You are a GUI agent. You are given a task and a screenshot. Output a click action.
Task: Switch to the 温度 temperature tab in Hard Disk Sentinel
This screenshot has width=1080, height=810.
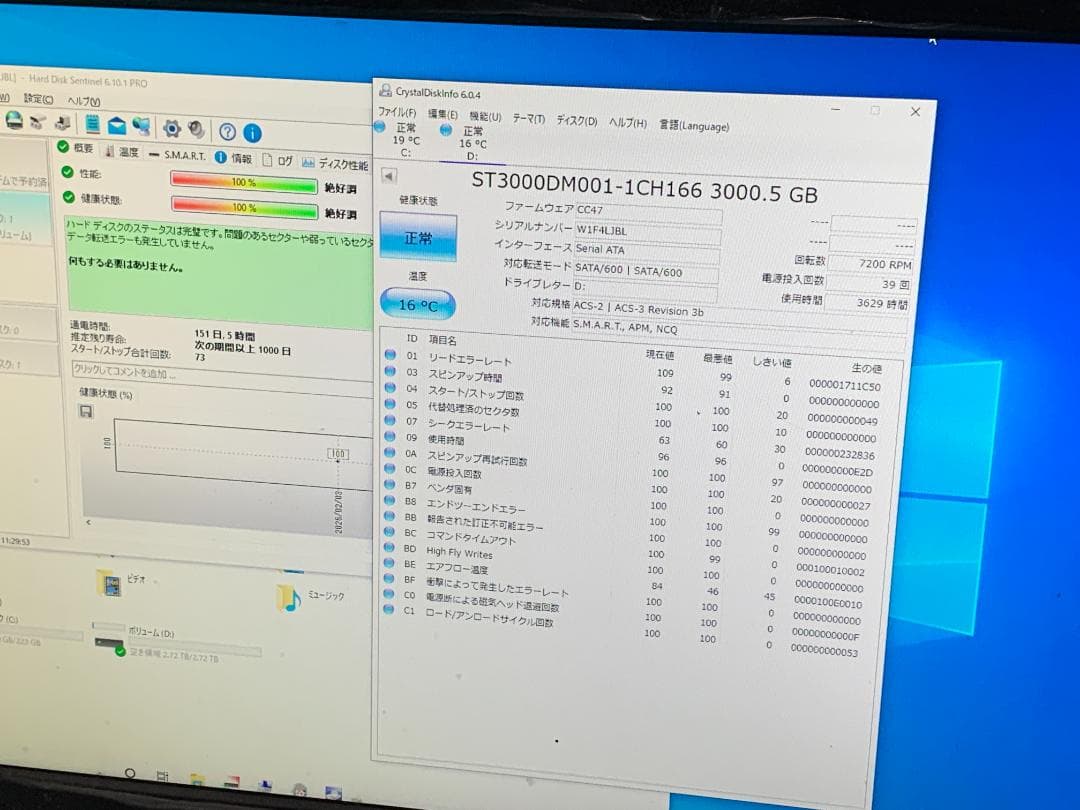[x=121, y=151]
